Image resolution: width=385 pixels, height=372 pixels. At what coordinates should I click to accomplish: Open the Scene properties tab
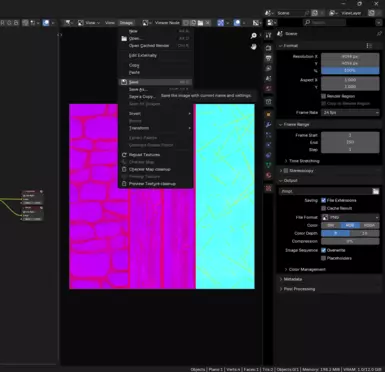(x=269, y=79)
